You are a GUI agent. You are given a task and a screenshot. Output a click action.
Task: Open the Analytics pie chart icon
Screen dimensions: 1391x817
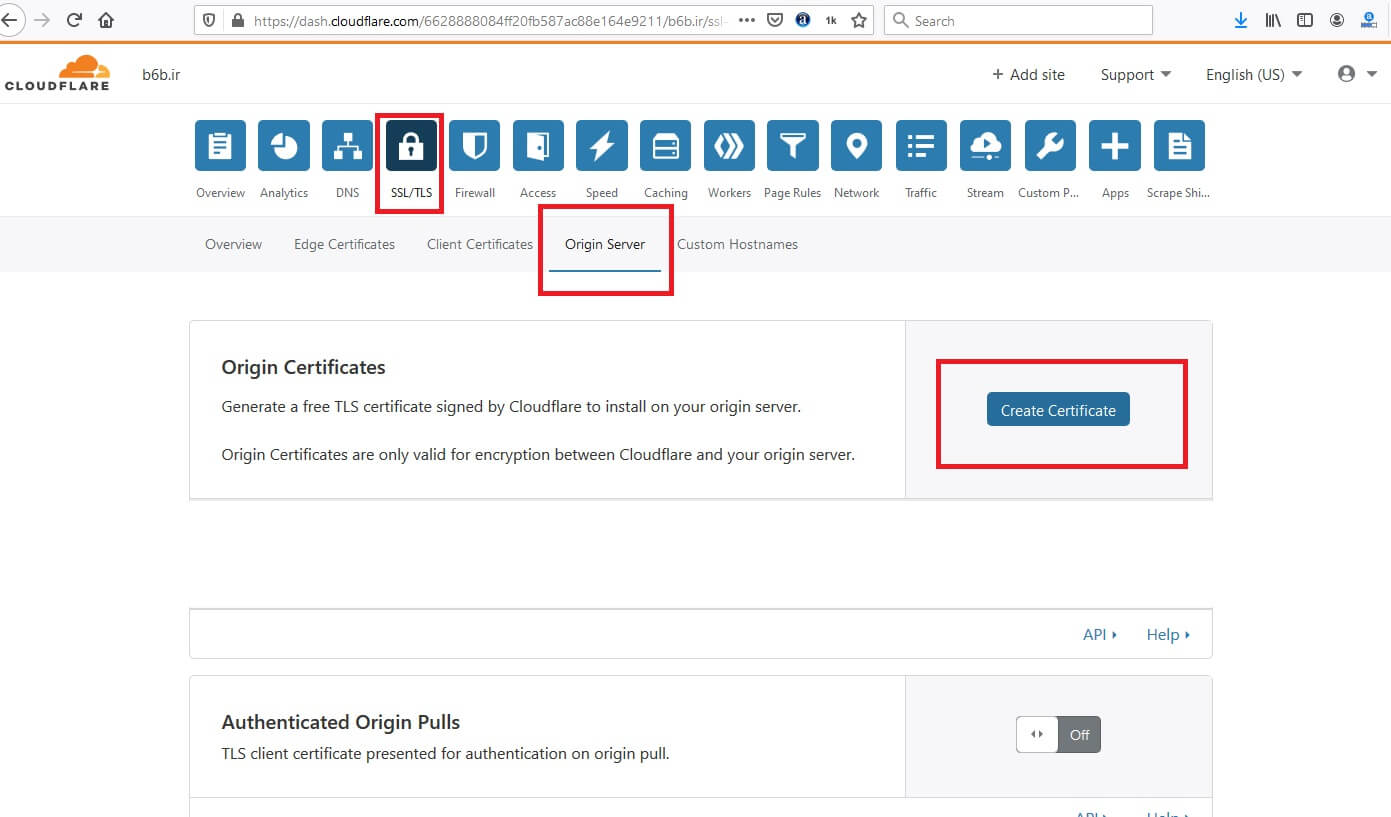click(x=284, y=146)
